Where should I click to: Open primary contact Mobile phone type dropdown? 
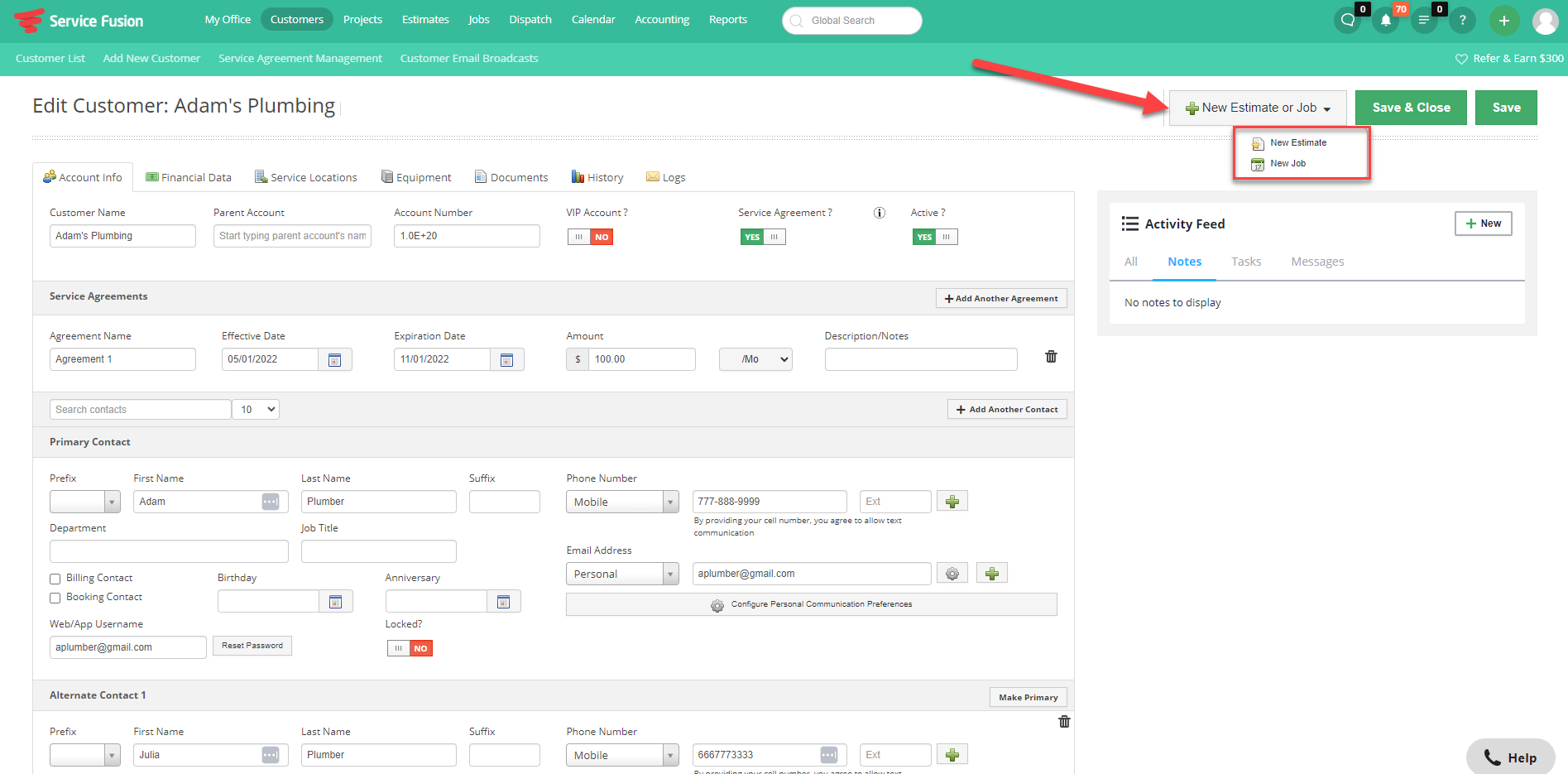622,502
